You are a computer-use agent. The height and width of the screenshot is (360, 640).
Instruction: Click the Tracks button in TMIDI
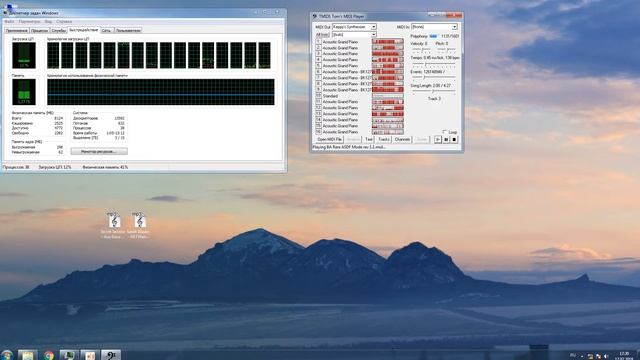coord(384,140)
